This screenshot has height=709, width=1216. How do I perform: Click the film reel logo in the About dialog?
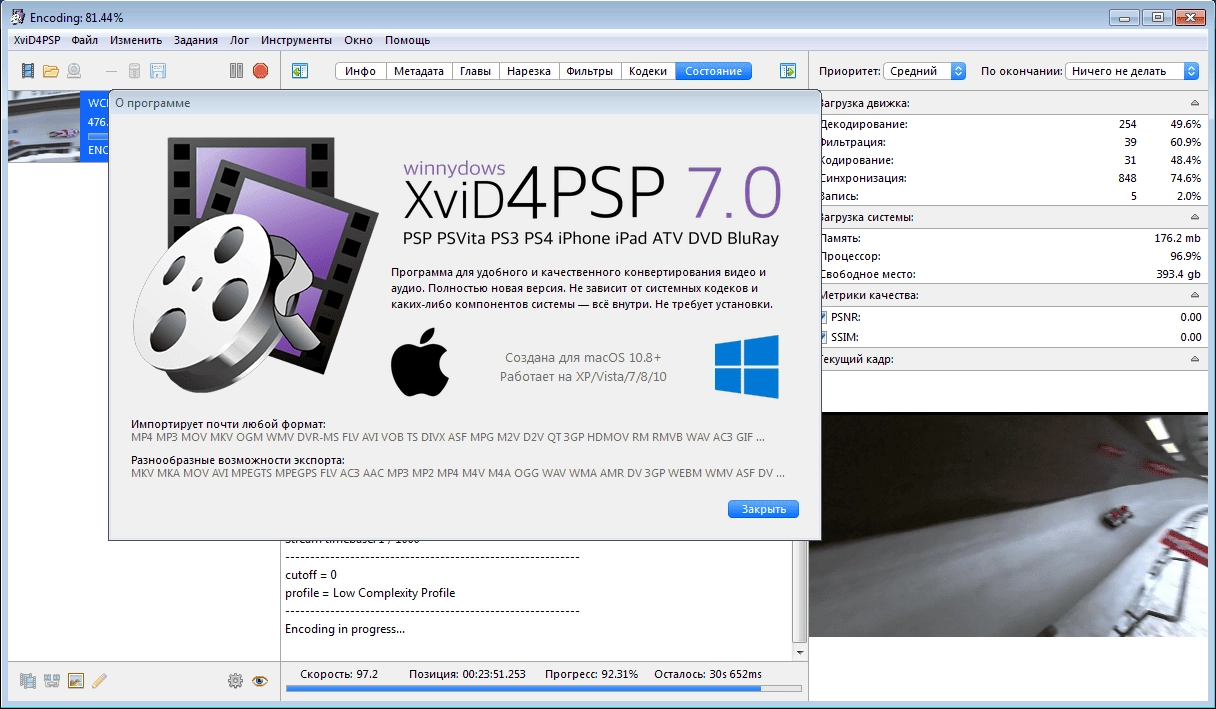(x=254, y=265)
